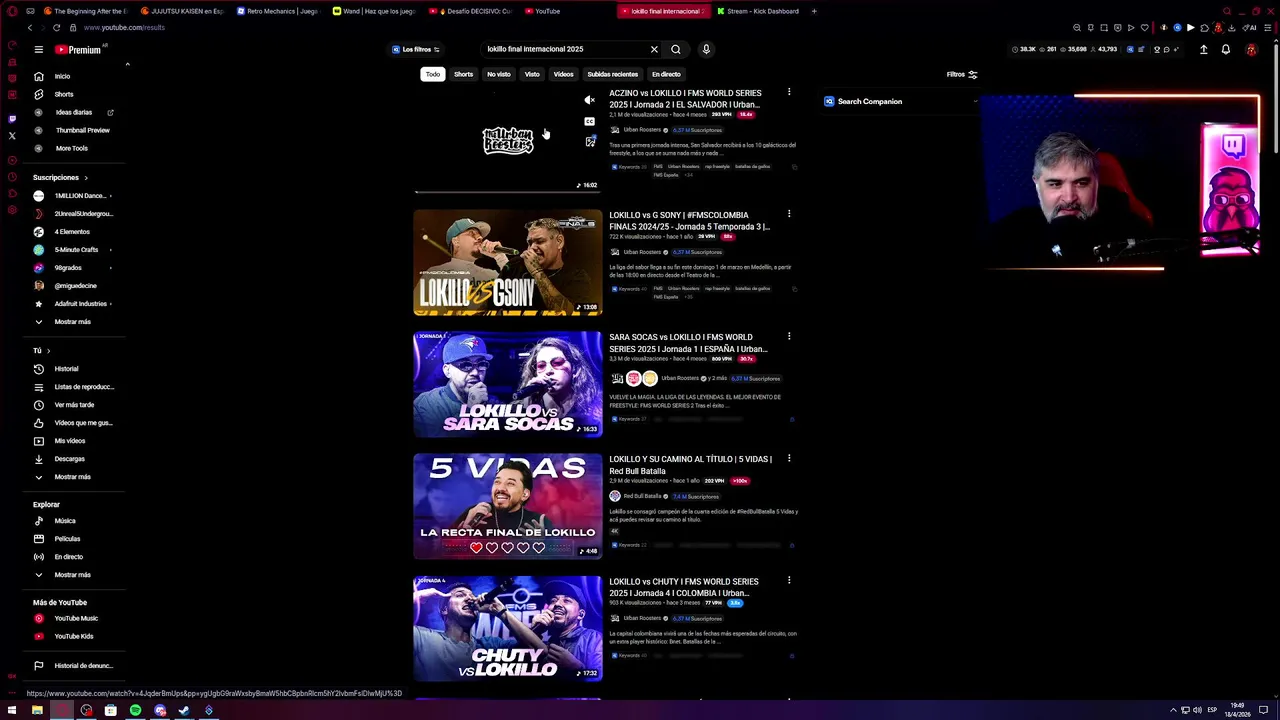The height and width of the screenshot is (720, 1280).
Task: Open 5-Minute Crafts subscription
Action: (x=79, y=250)
